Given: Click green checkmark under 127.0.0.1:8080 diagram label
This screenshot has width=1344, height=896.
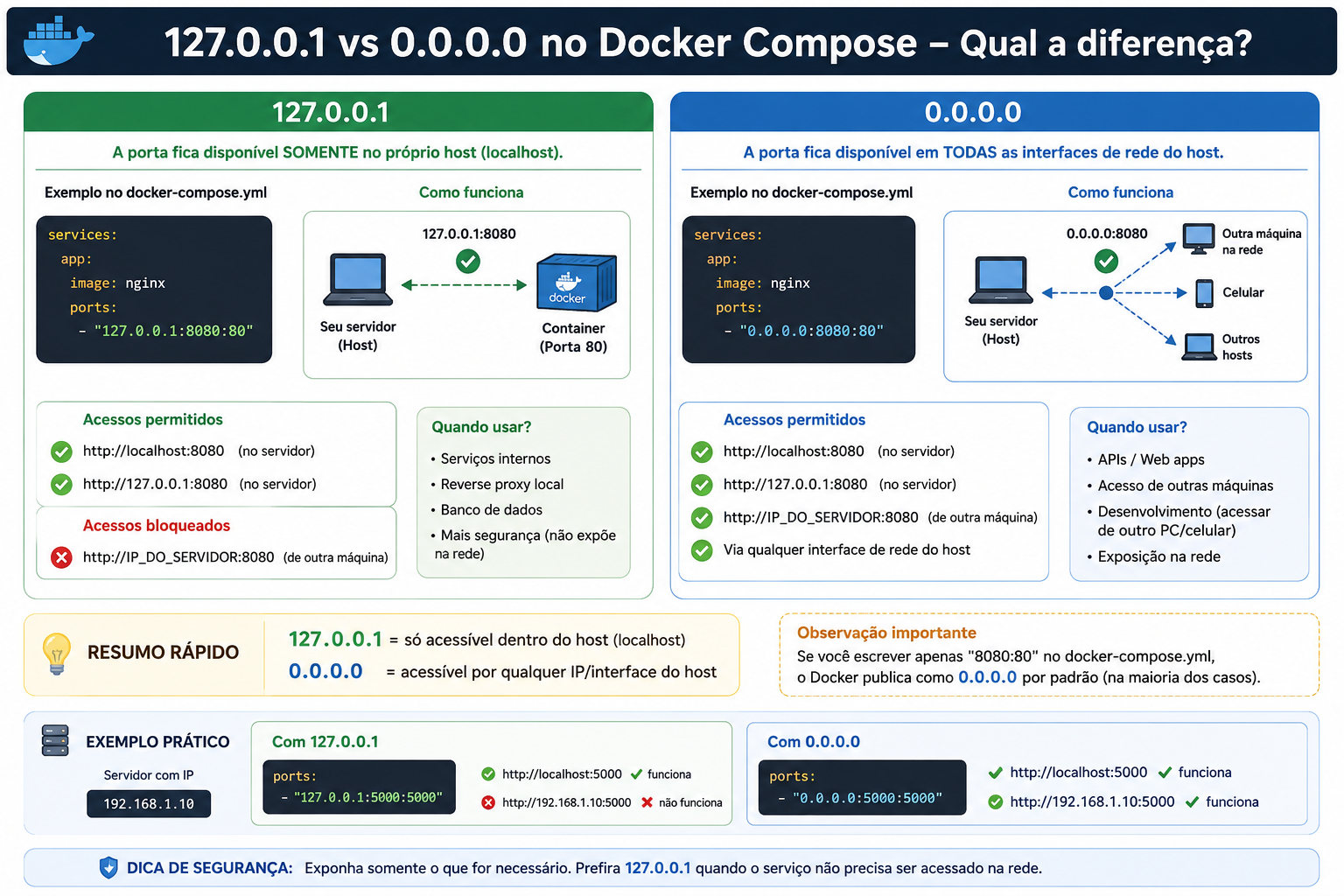Looking at the screenshot, I should pos(468,261).
